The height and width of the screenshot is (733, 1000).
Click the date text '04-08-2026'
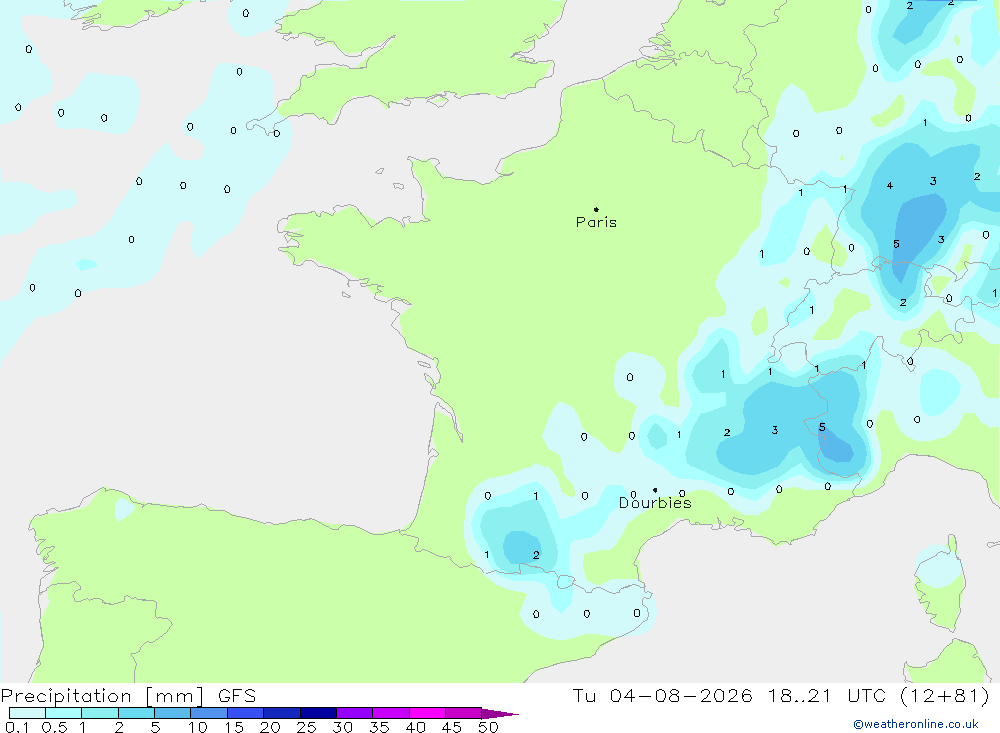(680, 695)
